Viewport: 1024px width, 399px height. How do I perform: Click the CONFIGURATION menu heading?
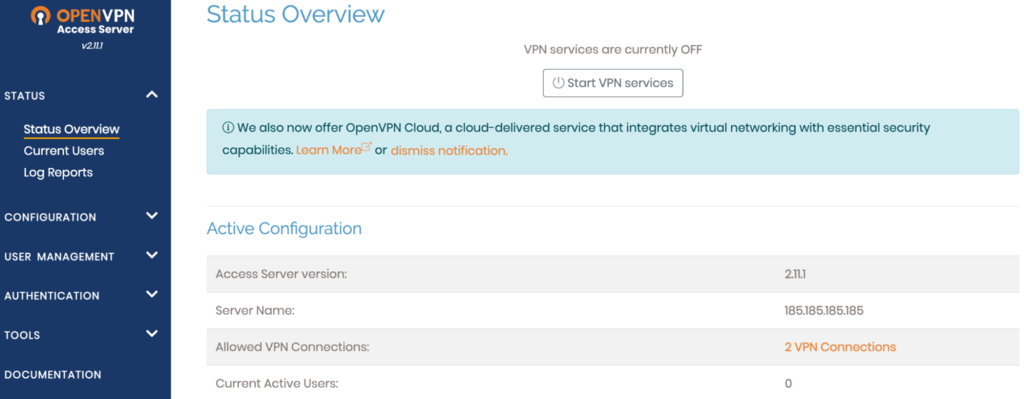coord(50,217)
